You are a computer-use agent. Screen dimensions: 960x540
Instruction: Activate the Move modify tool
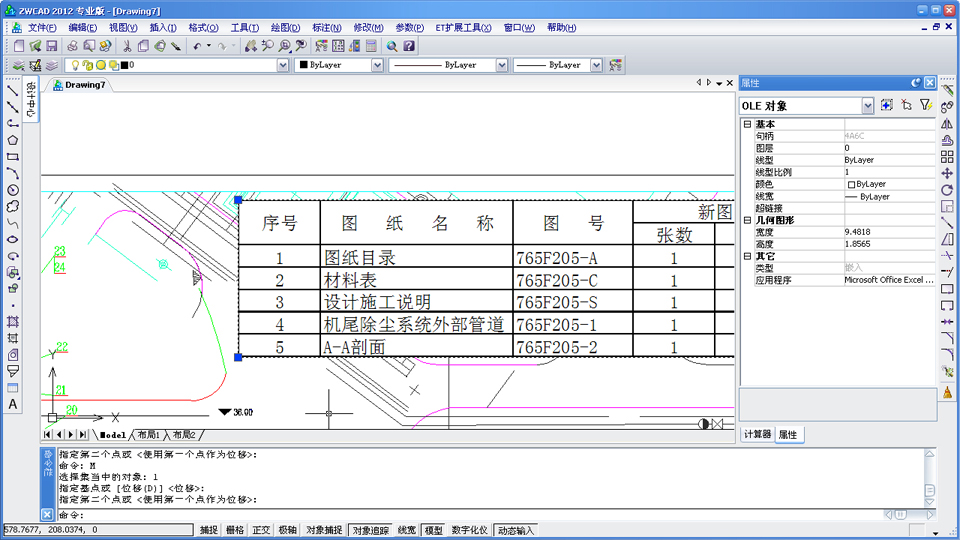(x=947, y=172)
